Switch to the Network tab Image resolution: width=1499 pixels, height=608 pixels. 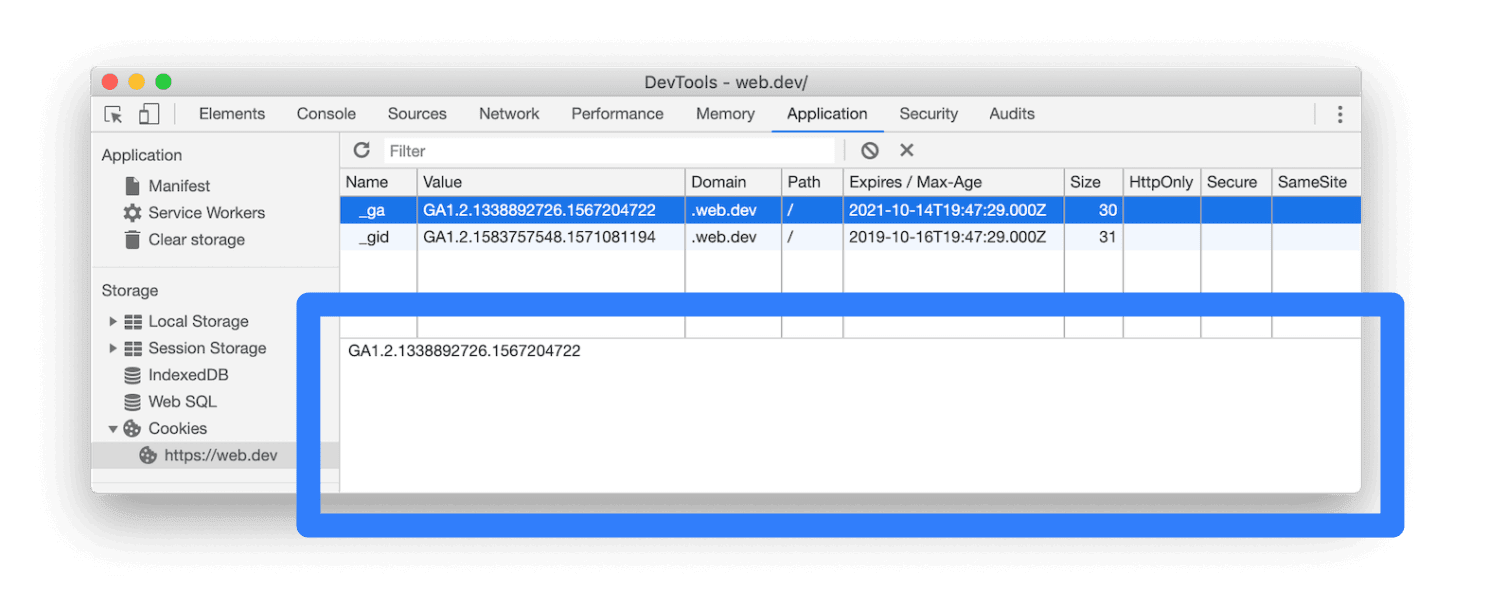coord(509,114)
